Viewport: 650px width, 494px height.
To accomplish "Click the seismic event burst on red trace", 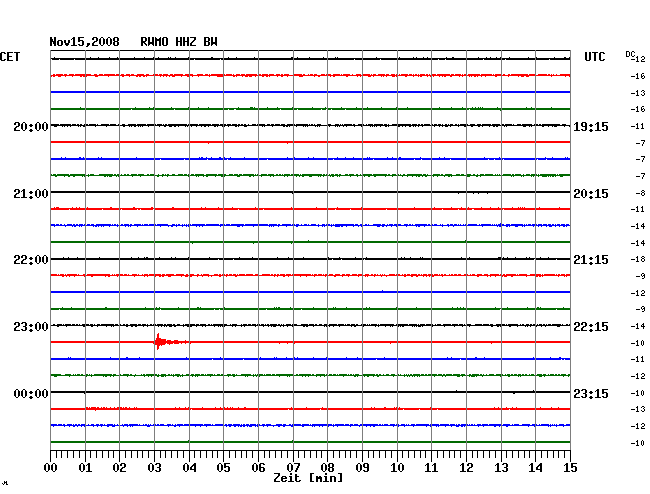I will pyautogui.click(x=170, y=342).
